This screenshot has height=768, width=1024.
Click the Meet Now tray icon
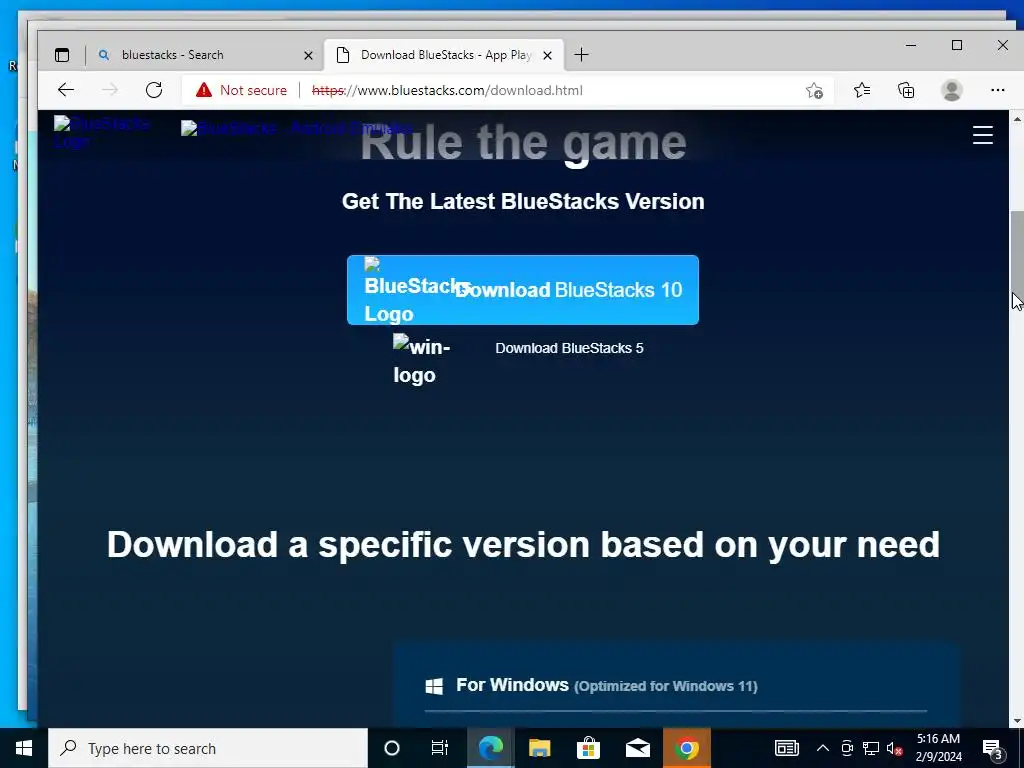[x=847, y=748]
